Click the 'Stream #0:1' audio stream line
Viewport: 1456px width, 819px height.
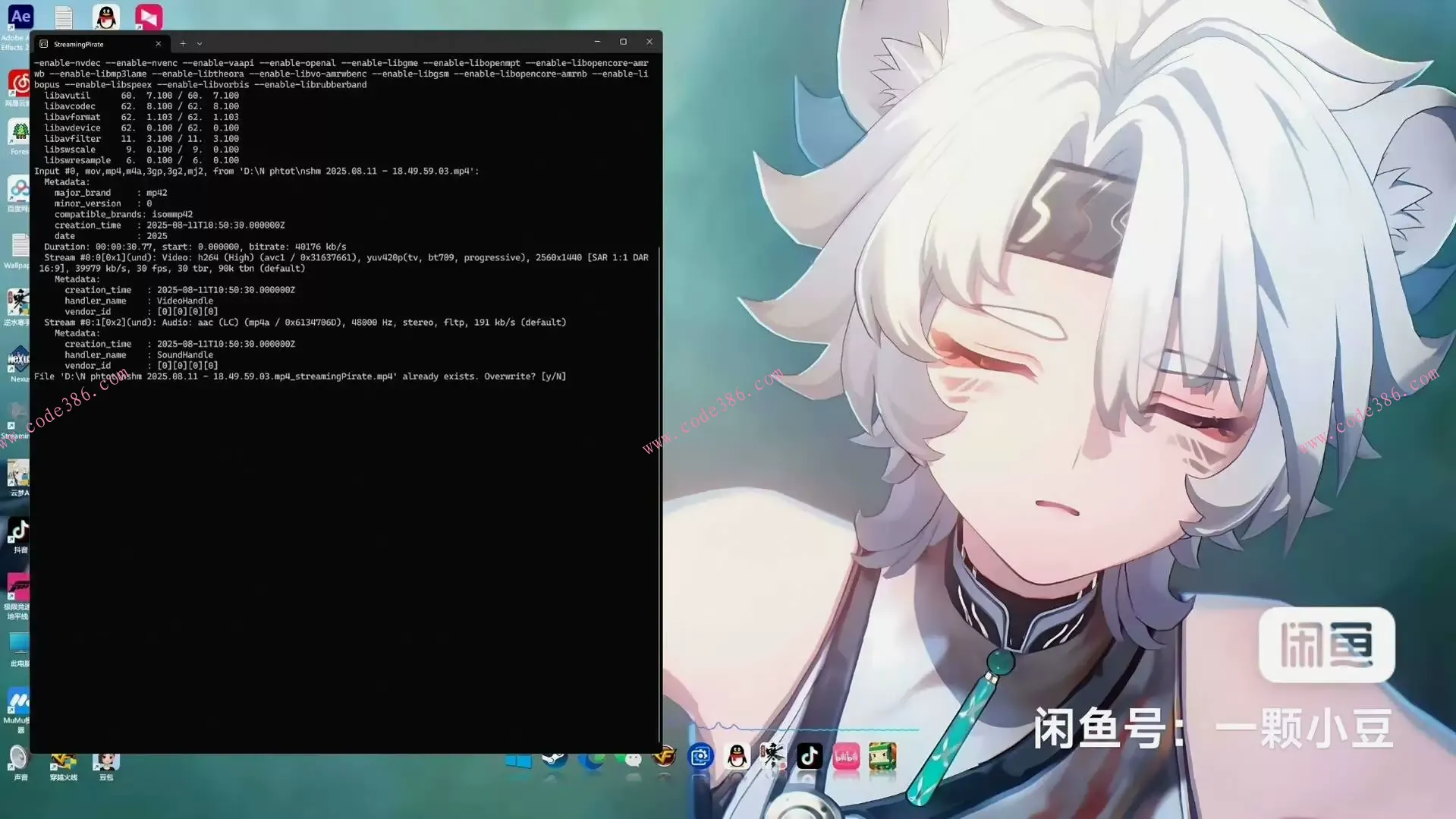click(x=305, y=323)
